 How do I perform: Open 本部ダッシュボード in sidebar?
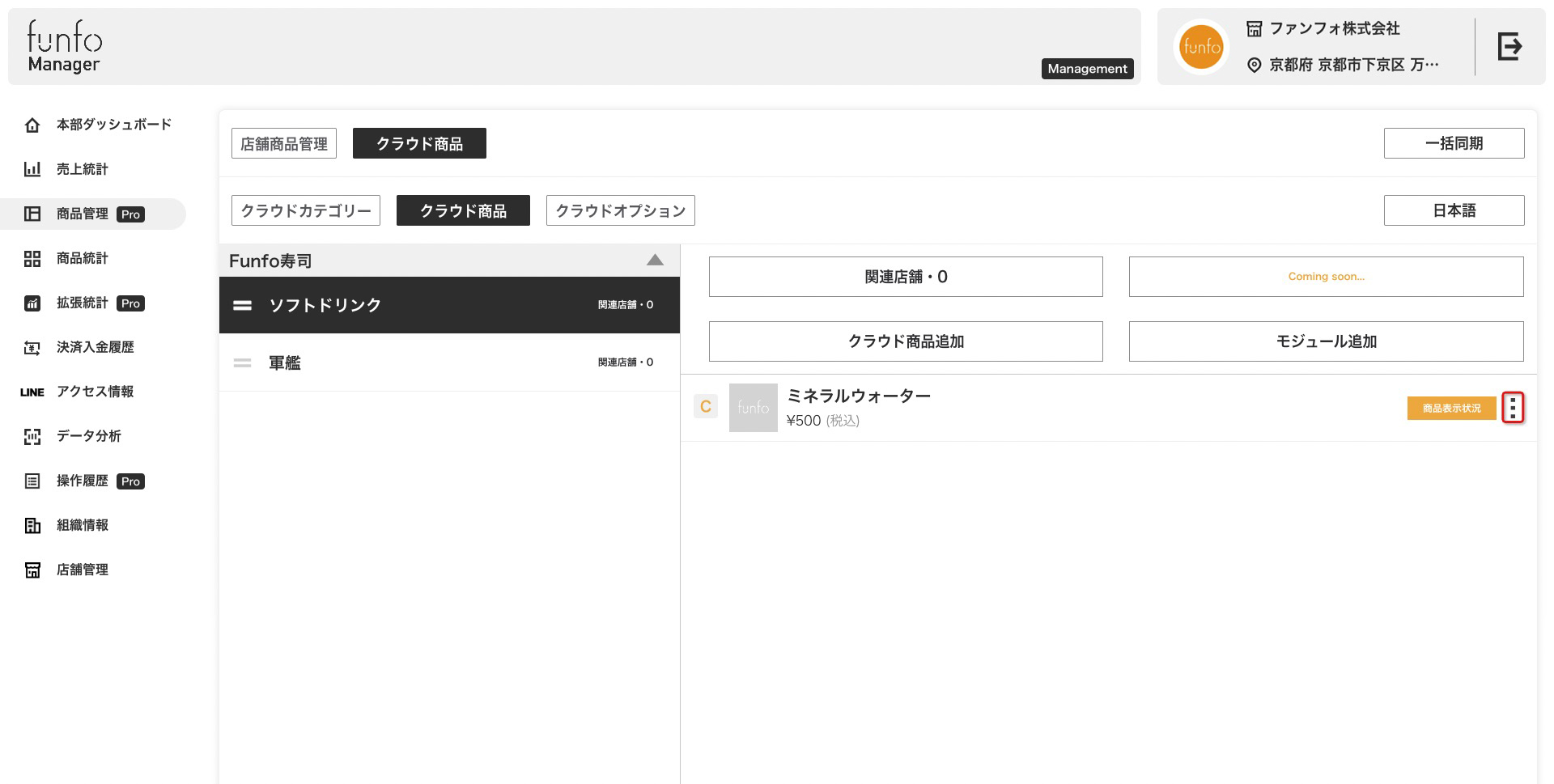tap(114, 125)
